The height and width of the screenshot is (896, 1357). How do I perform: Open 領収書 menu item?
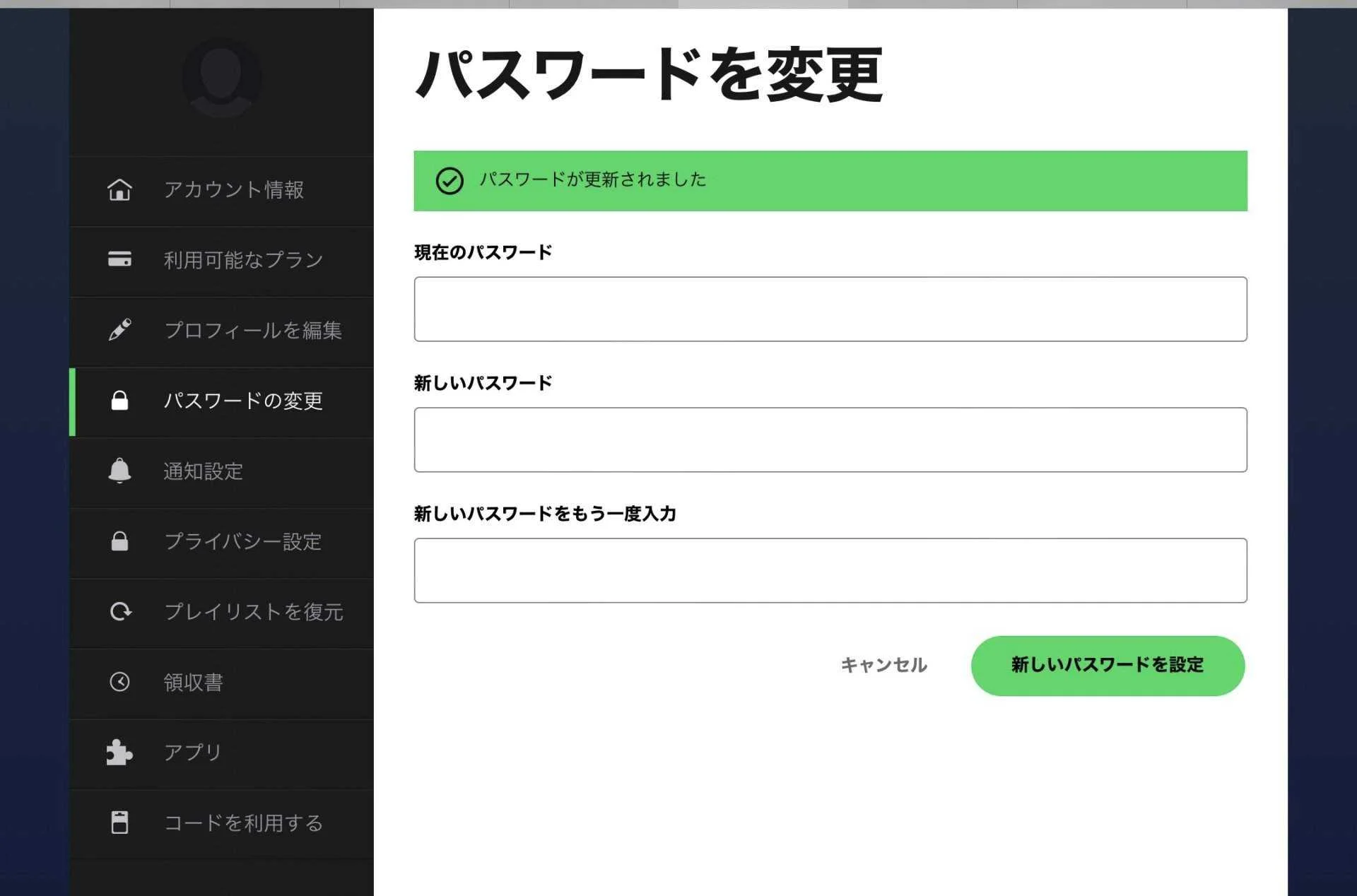(221, 683)
